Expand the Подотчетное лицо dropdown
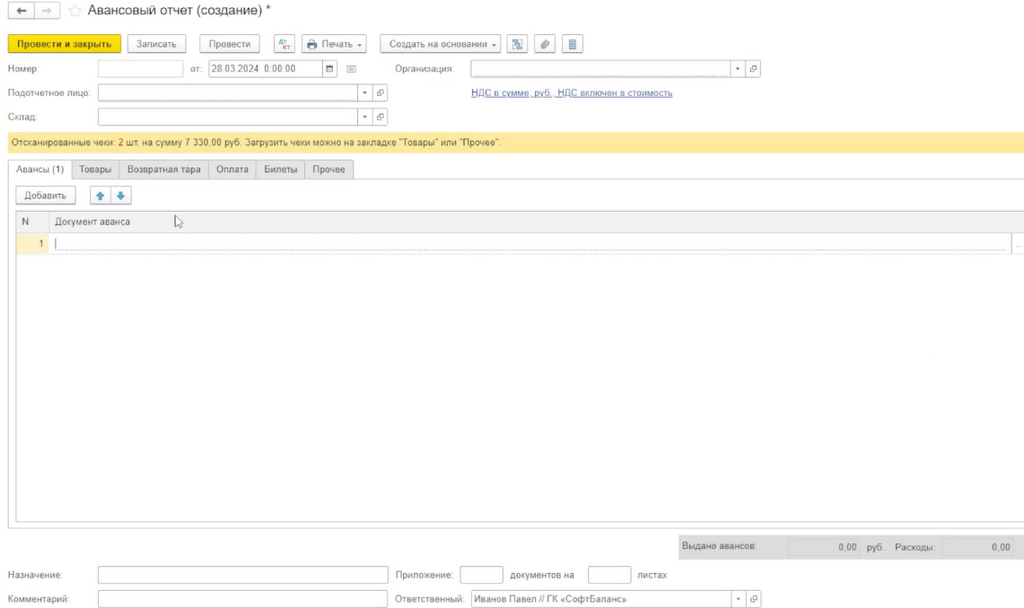The height and width of the screenshot is (608, 1024). [365, 93]
